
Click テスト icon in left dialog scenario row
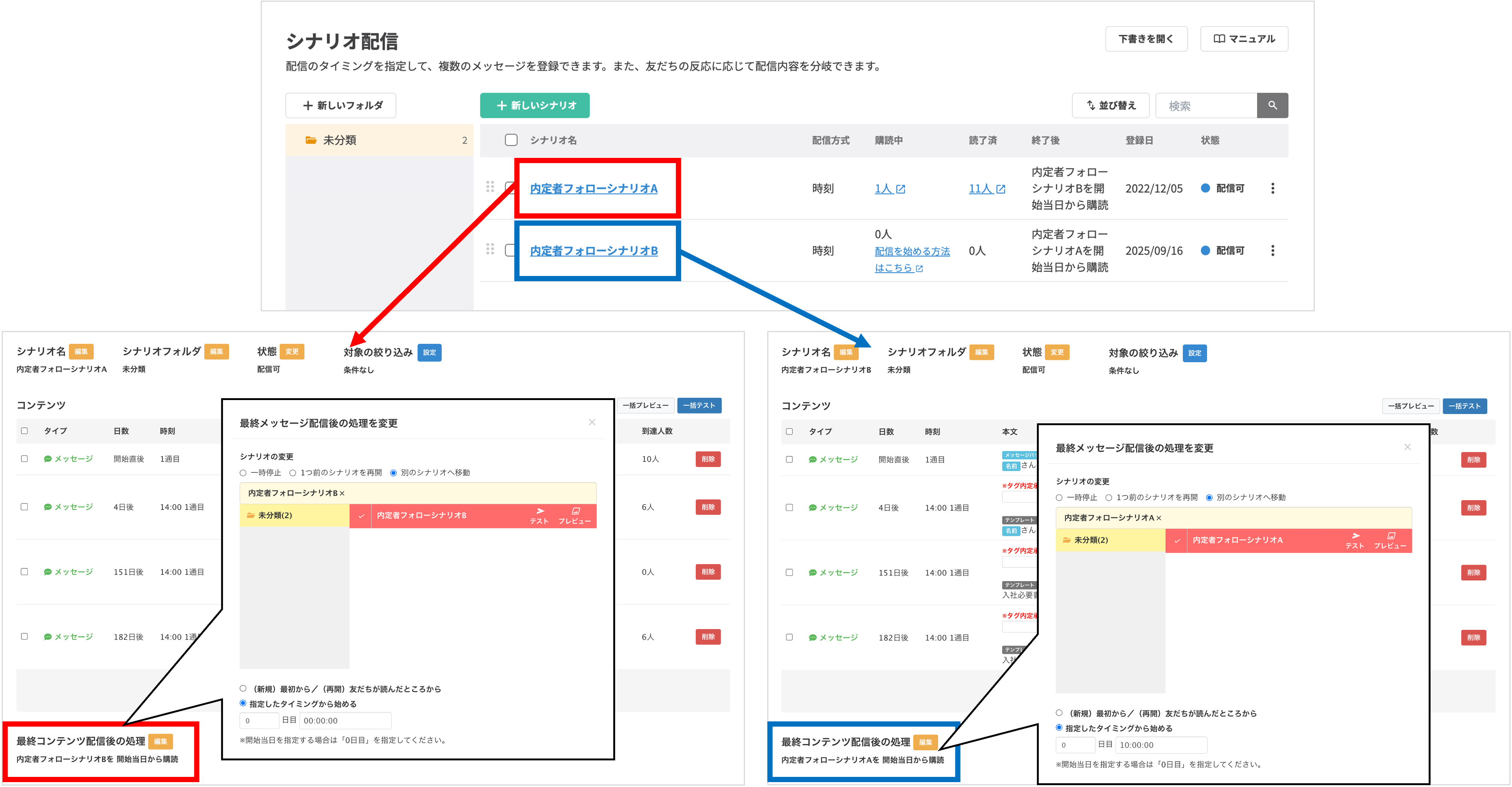(539, 515)
